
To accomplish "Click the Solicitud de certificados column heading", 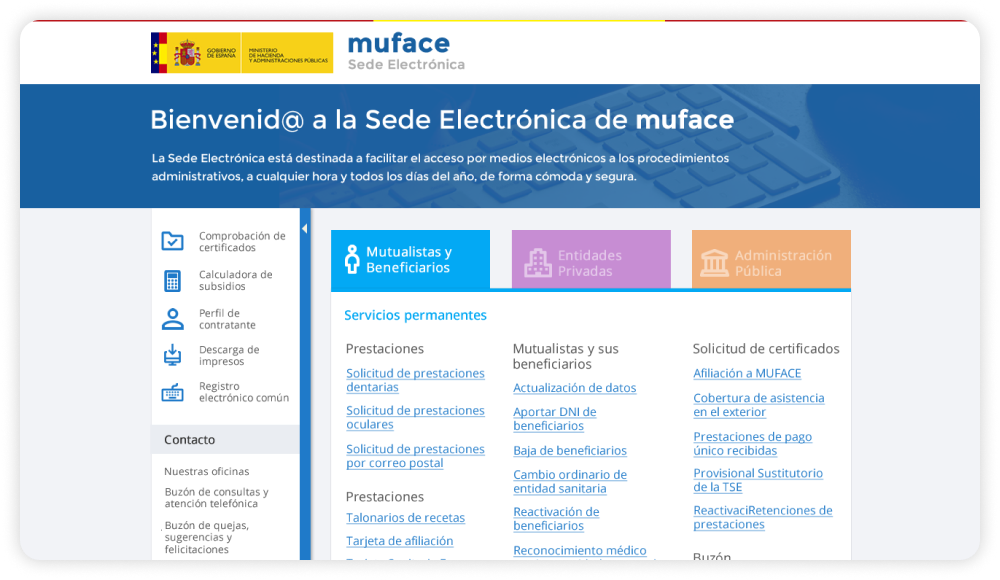I will click(x=766, y=349).
